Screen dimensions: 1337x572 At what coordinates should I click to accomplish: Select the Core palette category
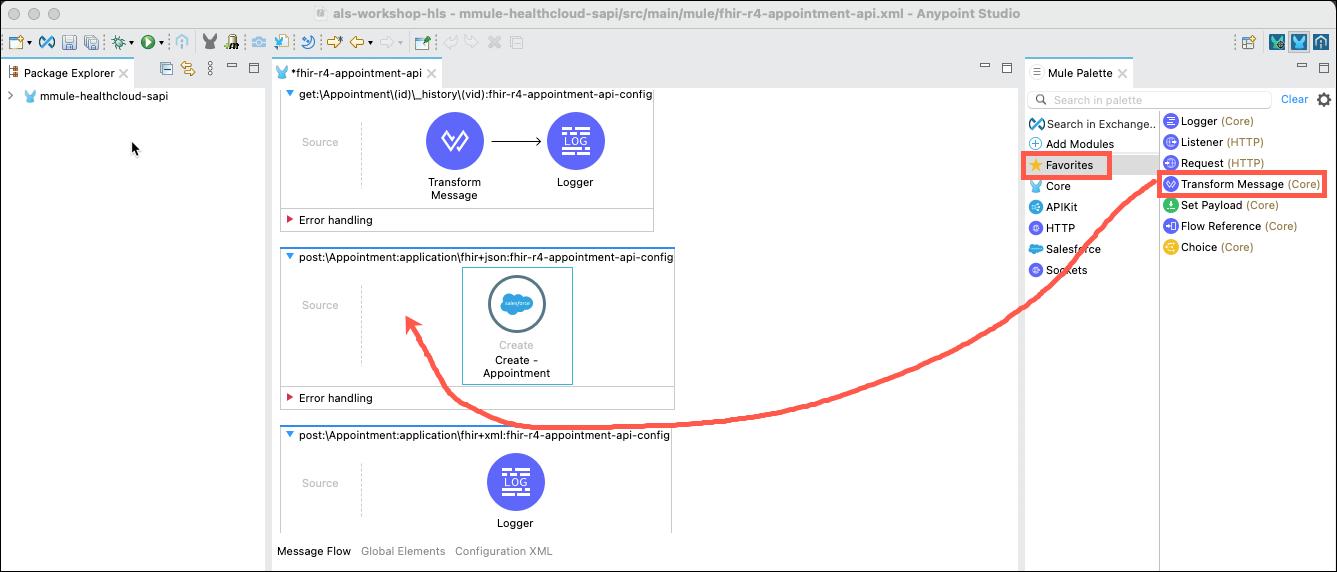tap(1050, 186)
